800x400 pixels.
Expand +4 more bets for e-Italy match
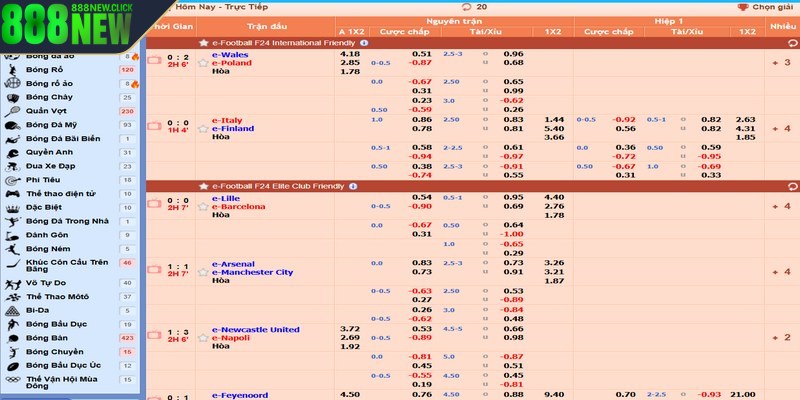782,129
